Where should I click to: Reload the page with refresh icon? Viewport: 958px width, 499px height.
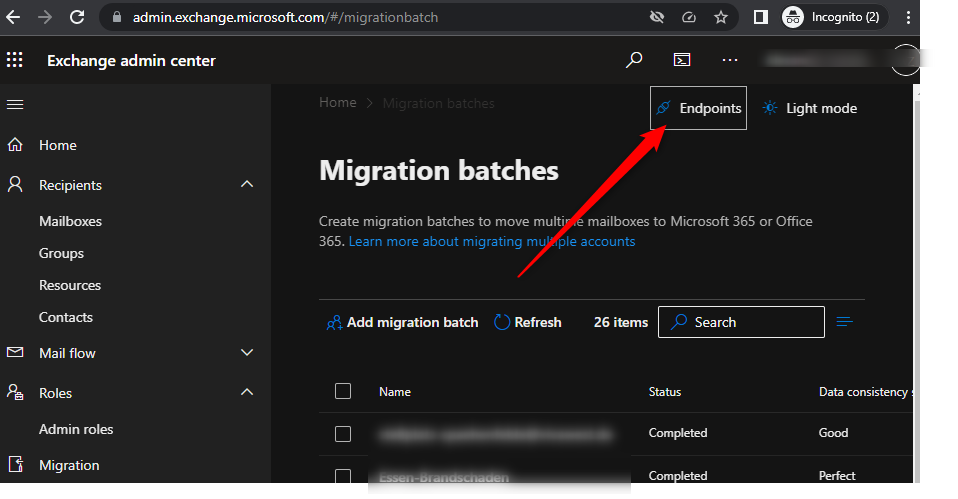pyautogui.click(x=77, y=17)
